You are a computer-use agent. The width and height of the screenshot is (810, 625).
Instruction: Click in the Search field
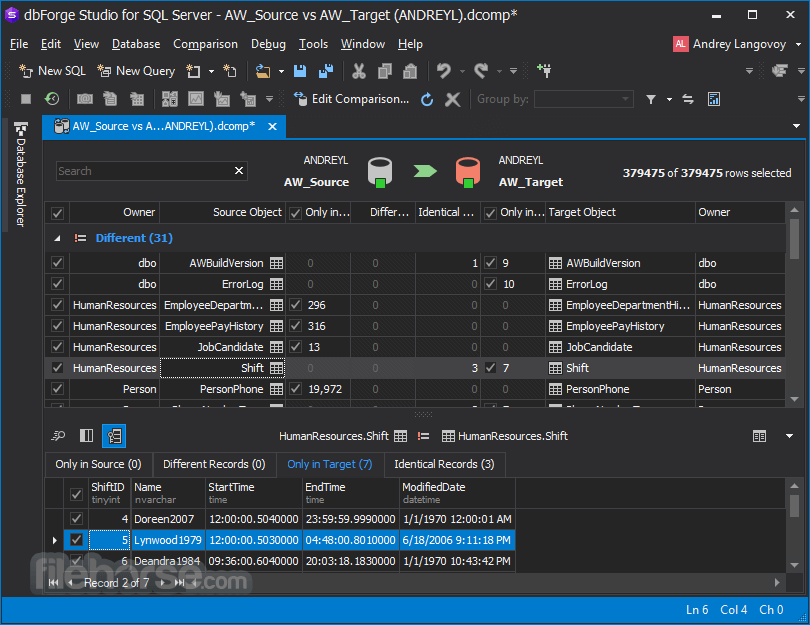[144, 171]
